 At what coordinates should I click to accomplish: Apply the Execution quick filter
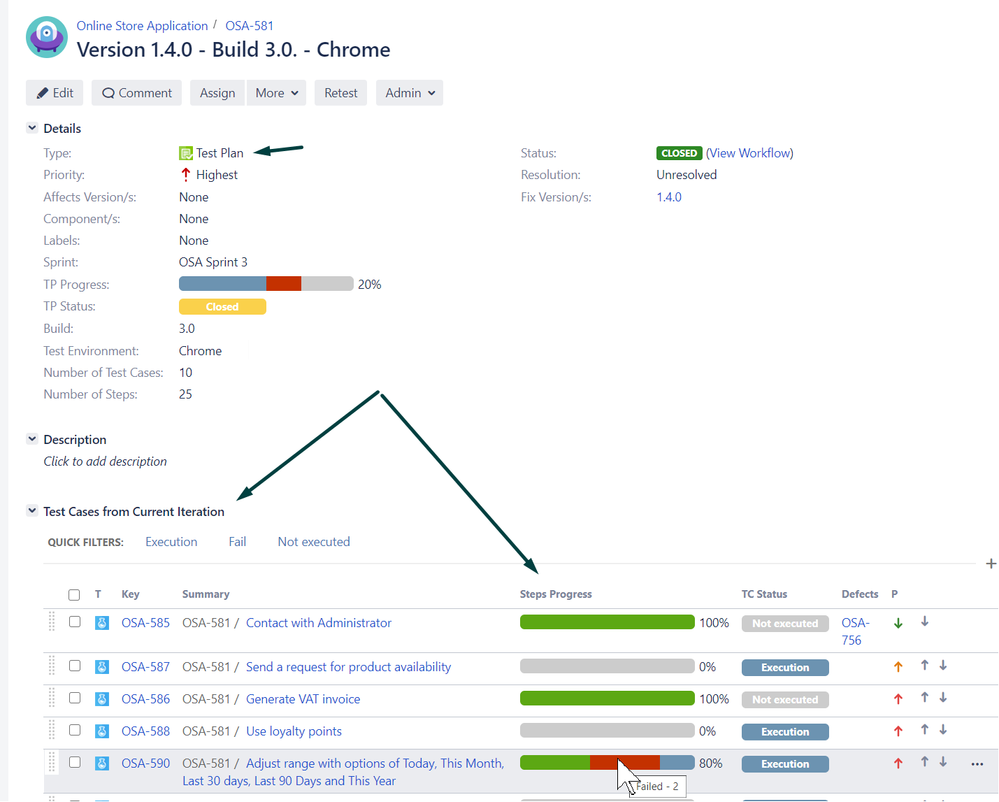point(171,541)
